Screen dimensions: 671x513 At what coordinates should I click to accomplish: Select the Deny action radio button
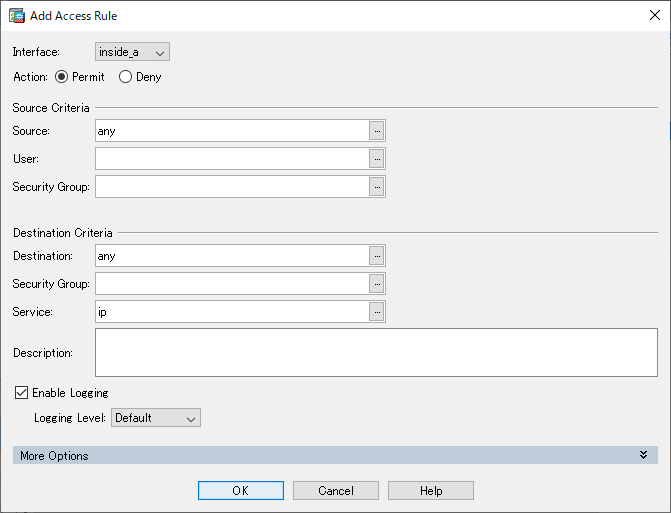pyautogui.click(x=125, y=77)
